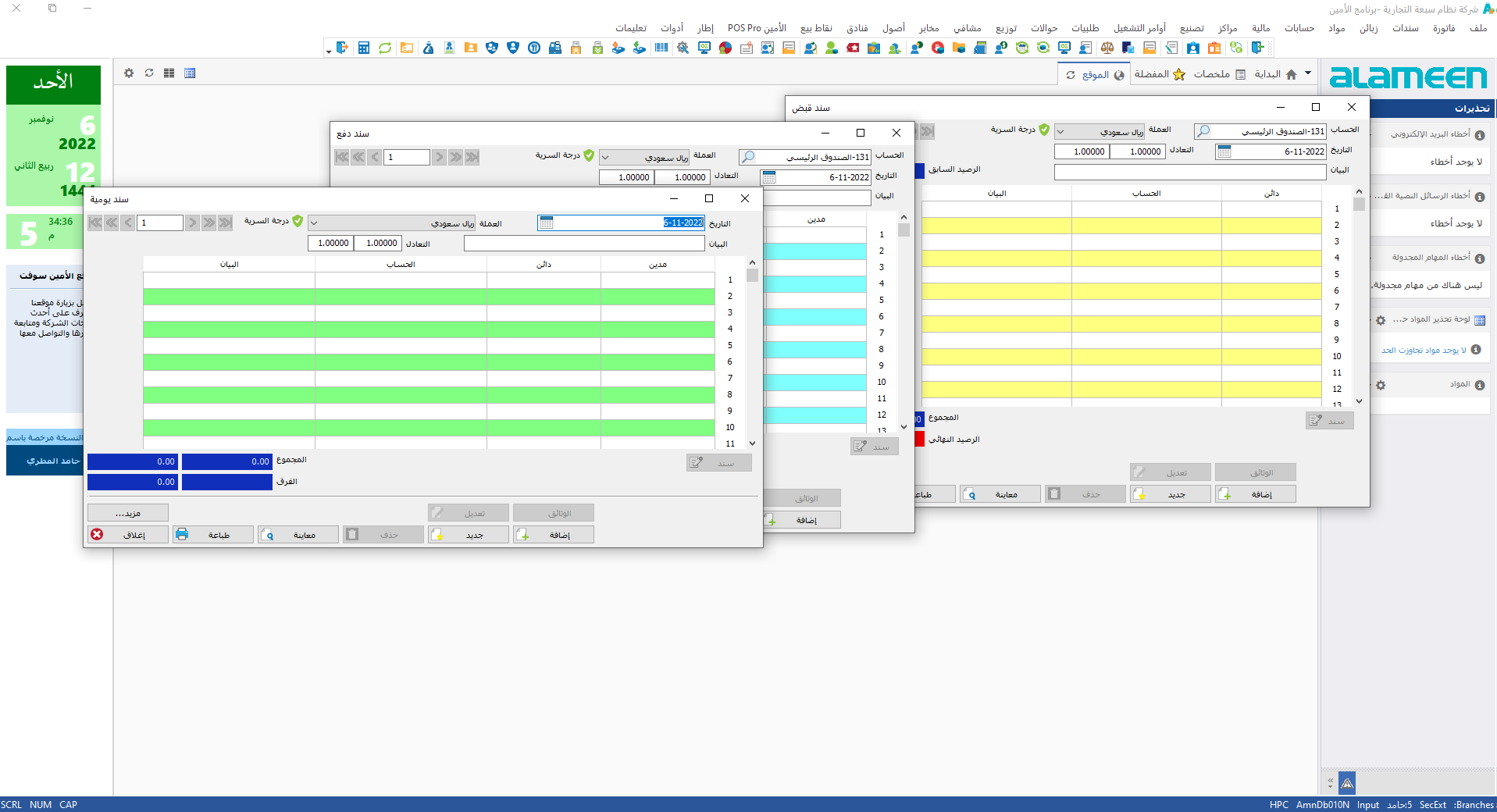Click account search magnifier in سند قبض window

coord(1203,131)
